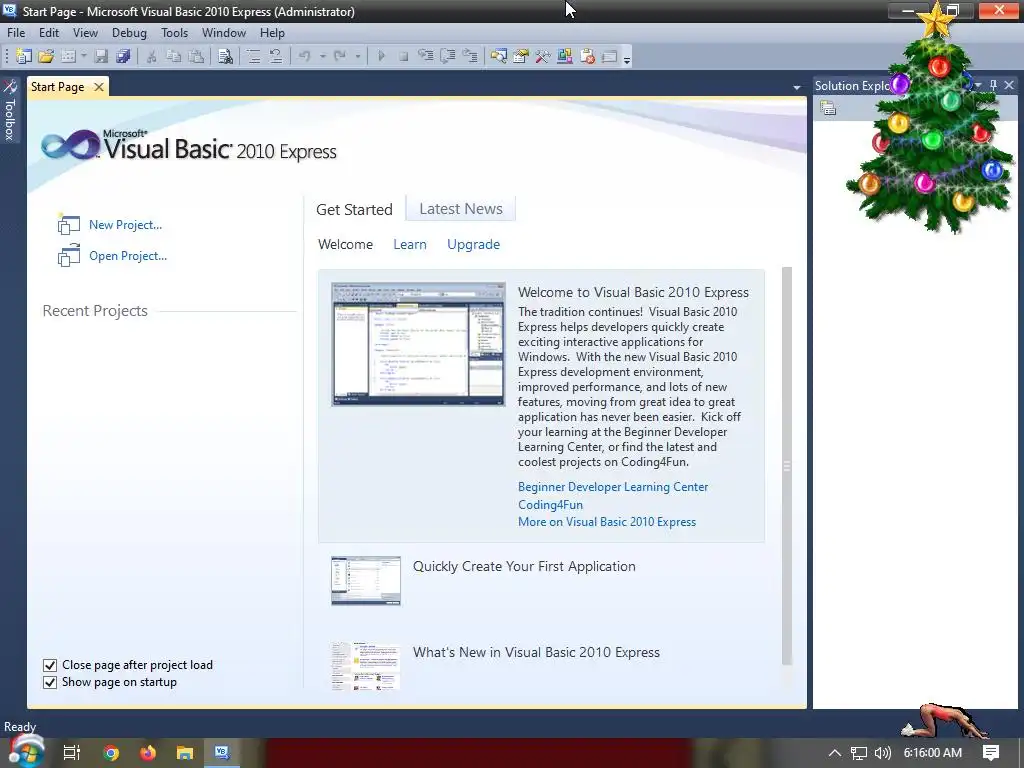This screenshot has height=768, width=1024.
Task: Open the Beginner Developer Learning Center link
Action: (613, 487)
